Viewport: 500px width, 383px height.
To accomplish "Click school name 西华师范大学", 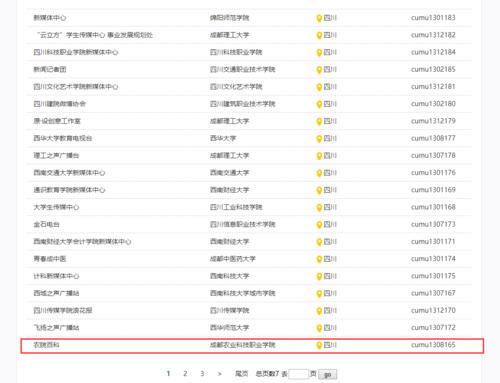I will click(229, 328).
